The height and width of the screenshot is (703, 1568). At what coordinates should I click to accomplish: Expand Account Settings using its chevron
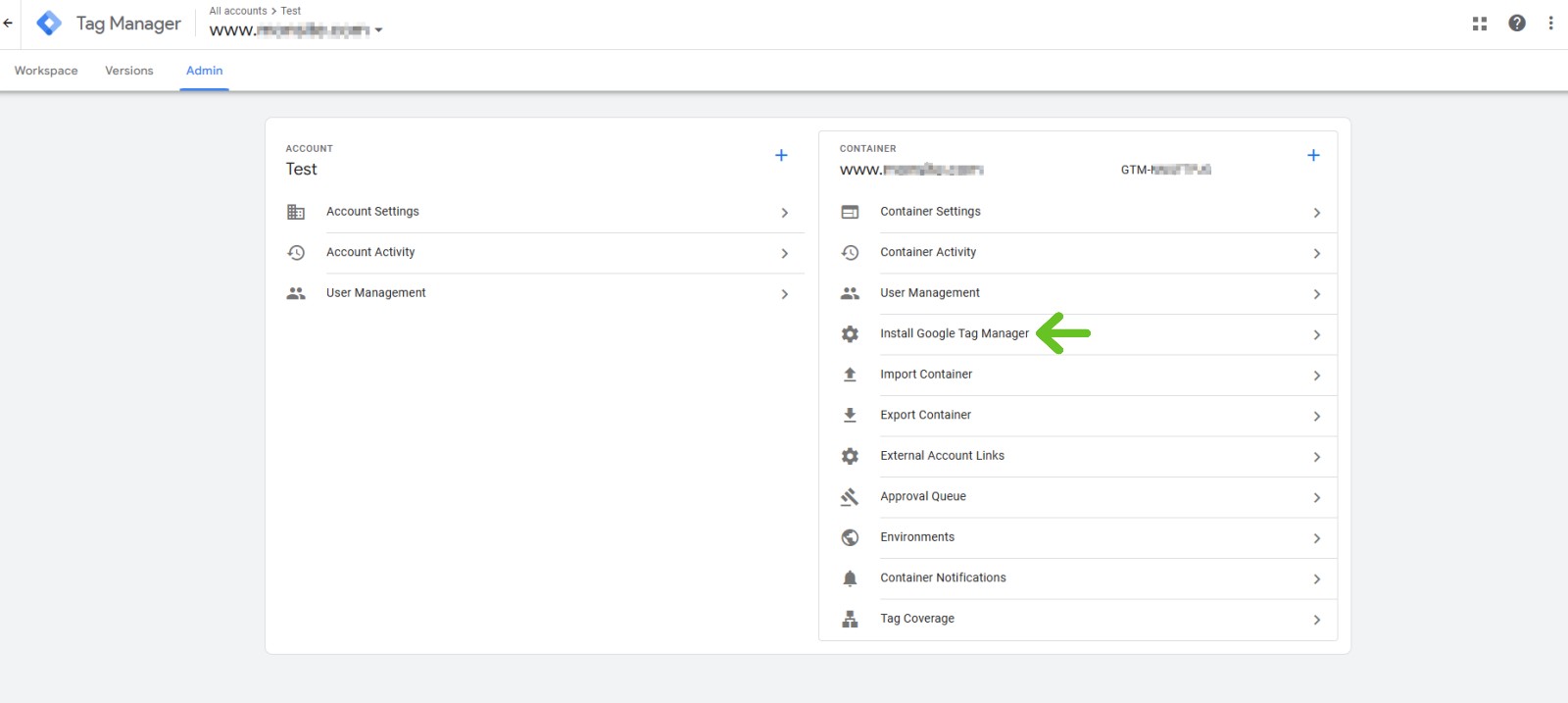point(784,213)
